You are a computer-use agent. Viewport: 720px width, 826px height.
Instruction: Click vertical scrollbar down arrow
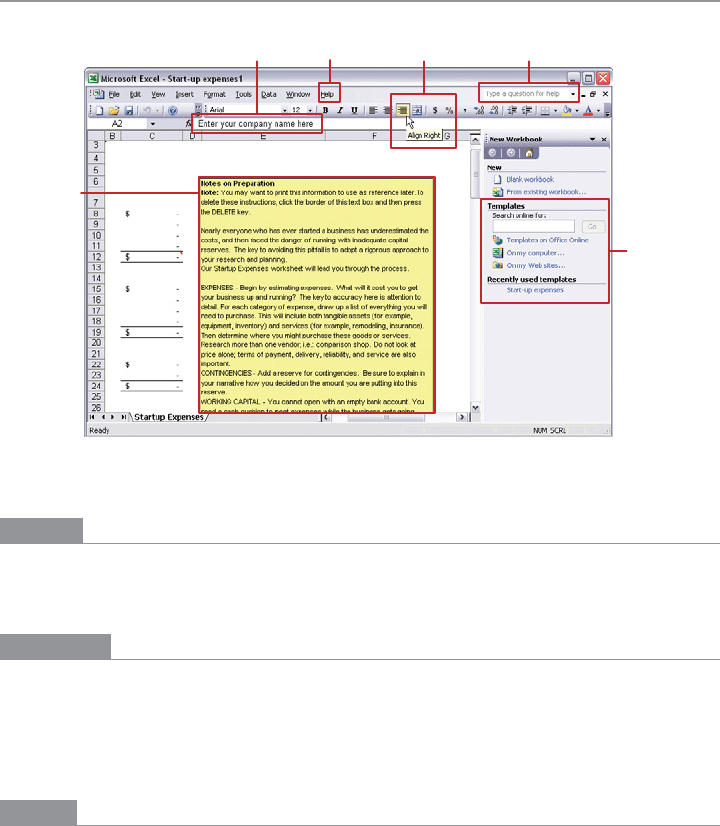click(x=476, y=408)
